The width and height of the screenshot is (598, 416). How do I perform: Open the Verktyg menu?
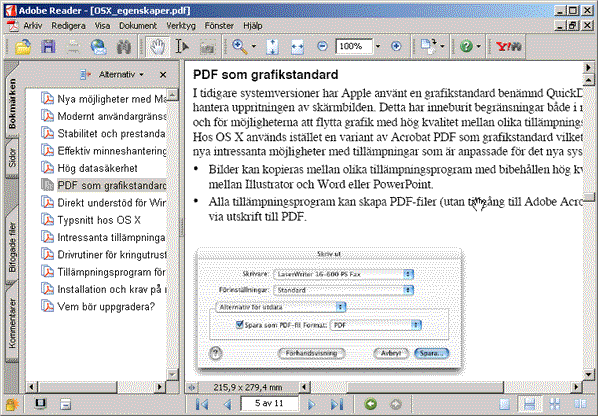[181, 26]
